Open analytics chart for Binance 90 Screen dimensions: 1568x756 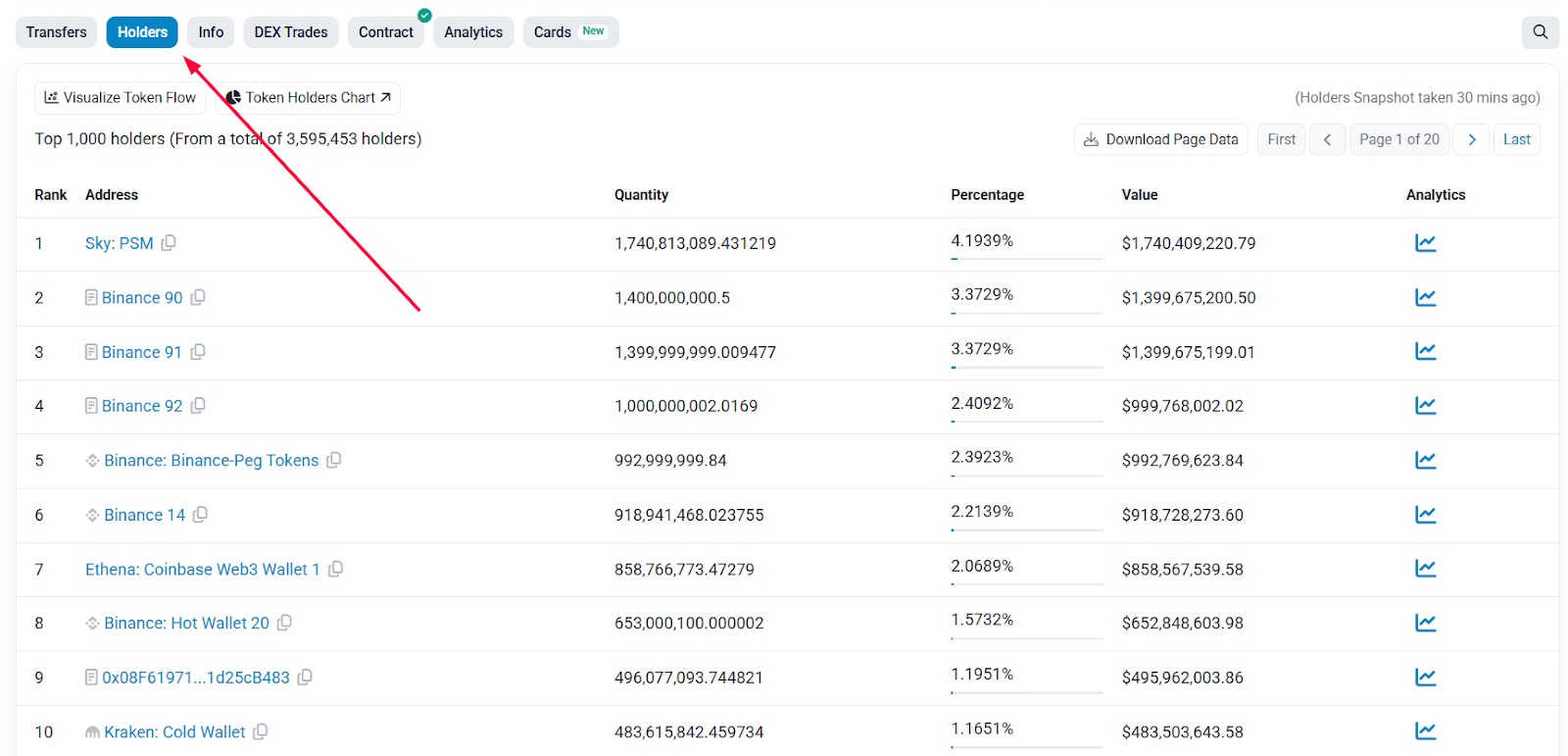1425,297
